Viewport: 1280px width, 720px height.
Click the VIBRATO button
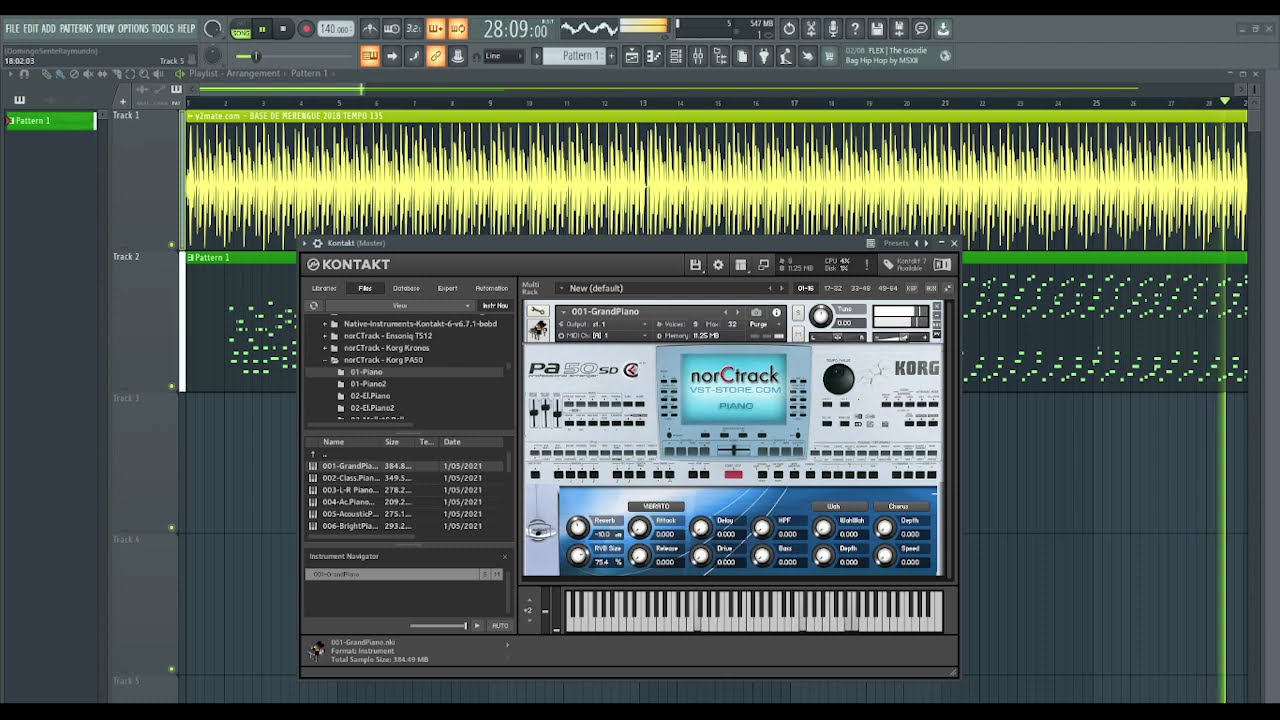657,506
